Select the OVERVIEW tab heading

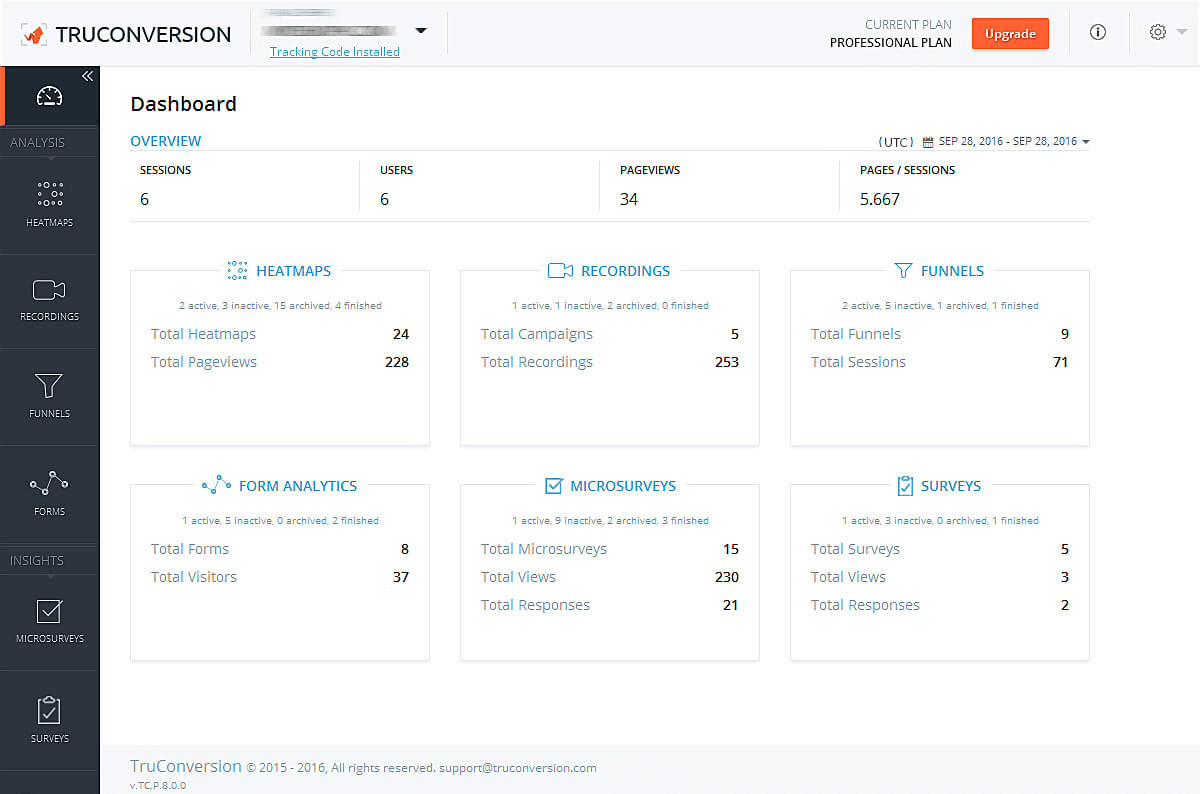(166, 141)
